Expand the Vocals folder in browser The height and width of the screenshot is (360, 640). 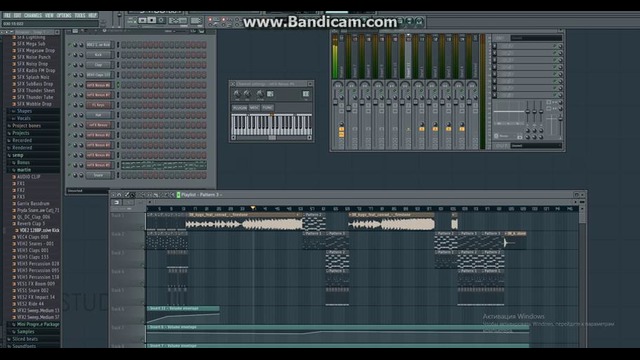click(23, 118)
